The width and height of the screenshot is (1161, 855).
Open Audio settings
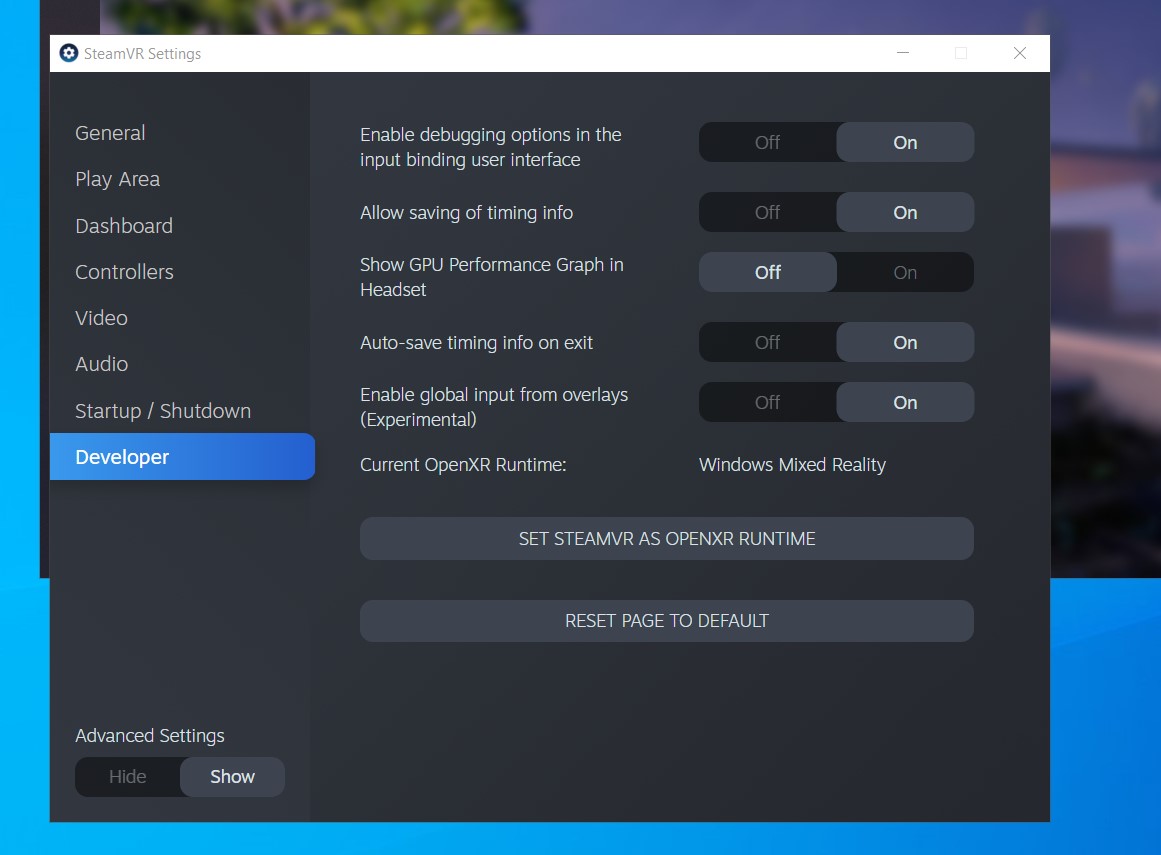[x=101, y=364]
